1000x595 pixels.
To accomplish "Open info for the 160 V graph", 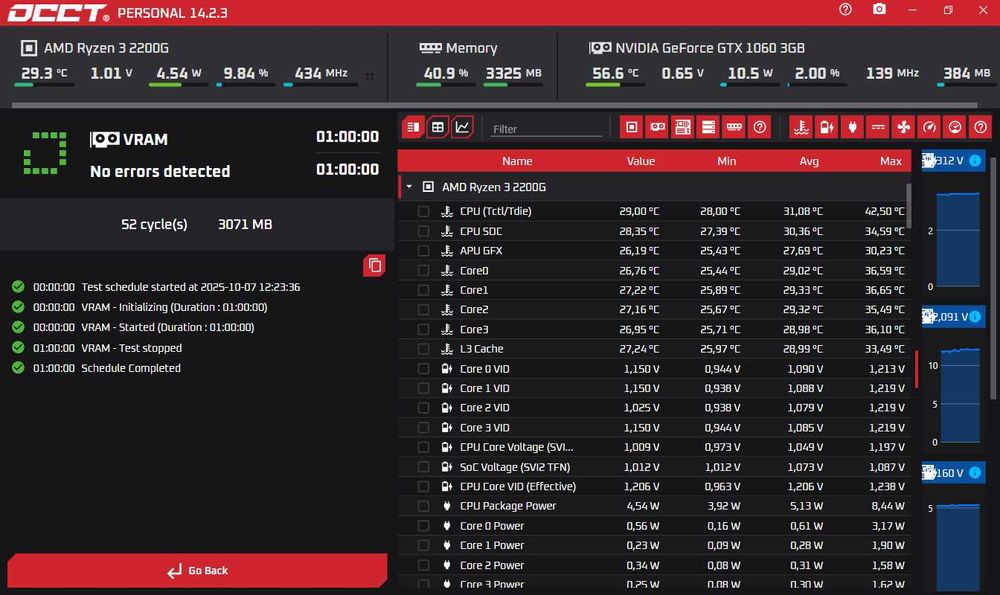I will tap(975, 473).
